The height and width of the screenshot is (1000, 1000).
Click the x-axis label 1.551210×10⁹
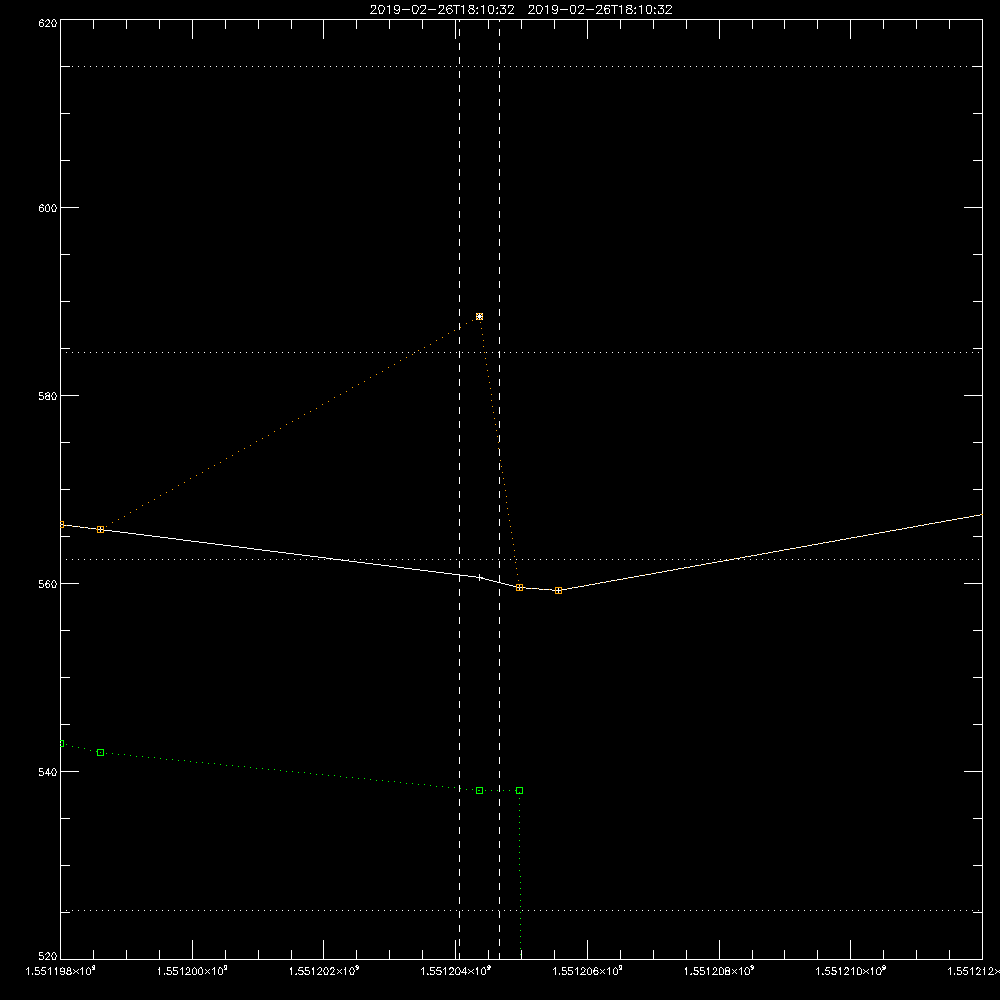(x=851, y=971)
